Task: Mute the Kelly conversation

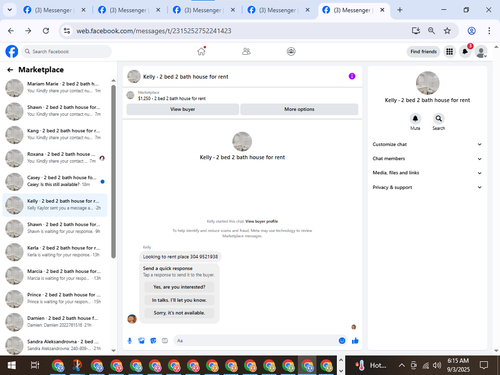Action: (415, 118)
